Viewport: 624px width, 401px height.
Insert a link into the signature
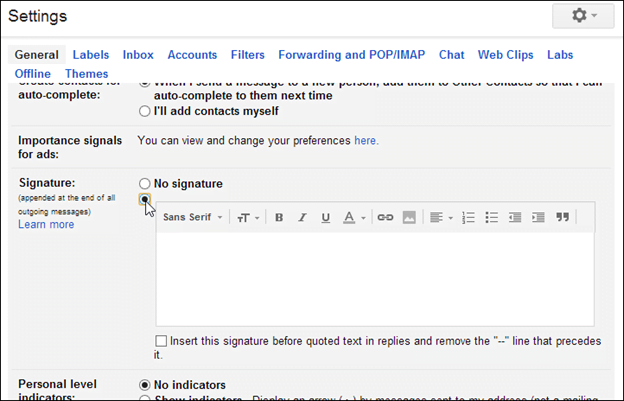pyautogui.click(x=385, y=217)
